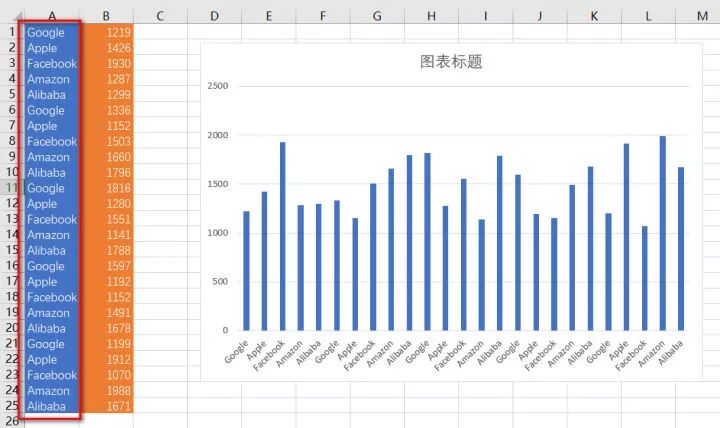Select the first Google bar in chart
Image resolution: width=720 pixels, height=428 pixels.
click(x=247, y=271)
